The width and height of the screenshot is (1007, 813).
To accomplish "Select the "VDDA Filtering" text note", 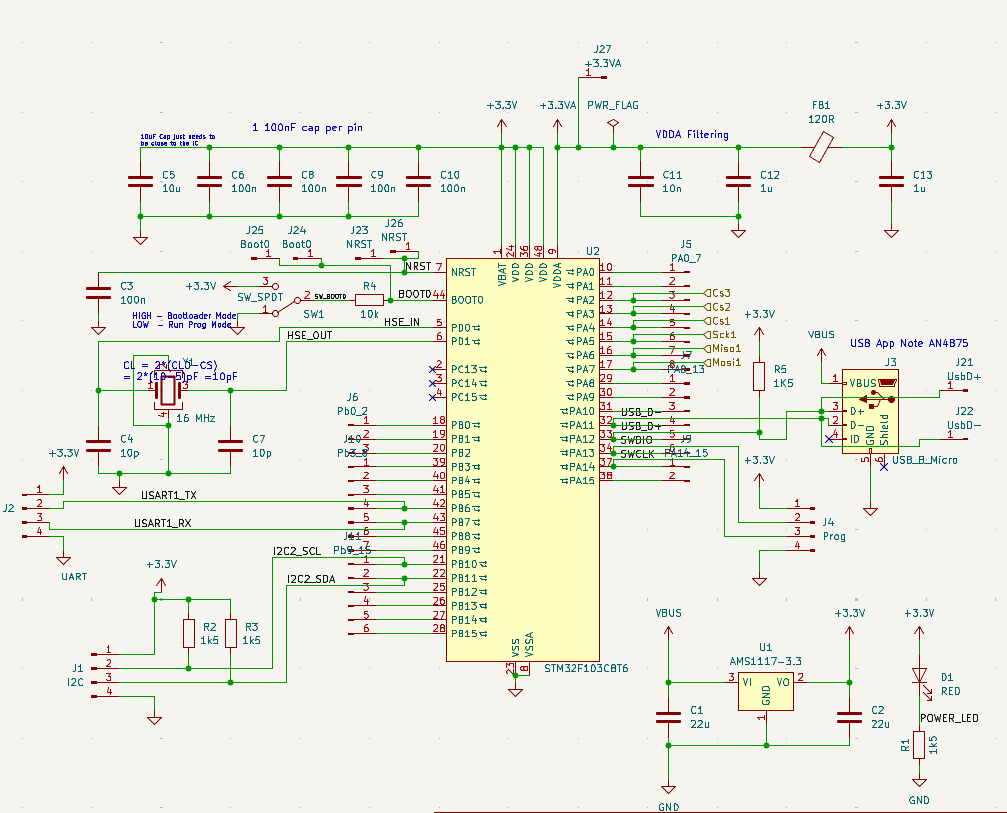I will click(692, 135).
